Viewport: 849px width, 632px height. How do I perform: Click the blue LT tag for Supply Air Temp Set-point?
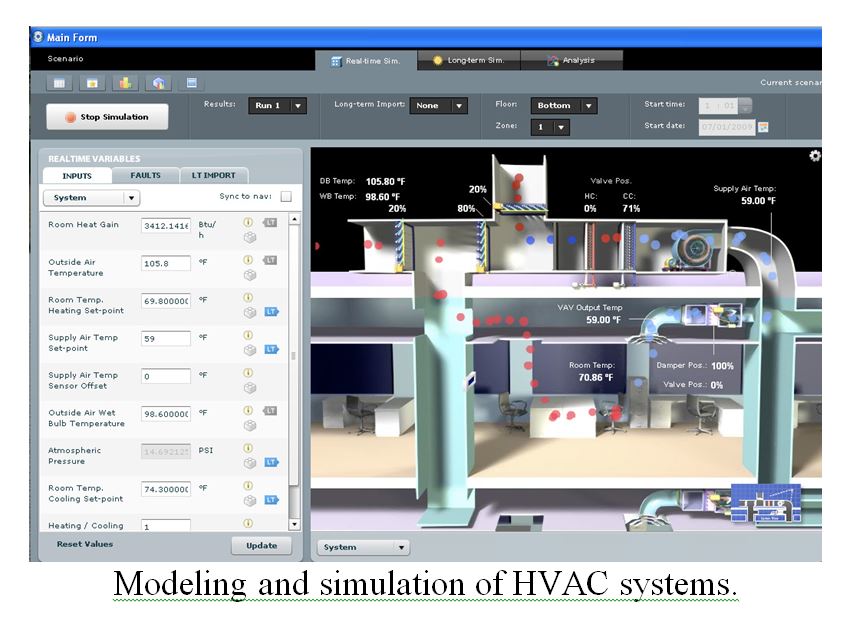(x=271, y=349)
